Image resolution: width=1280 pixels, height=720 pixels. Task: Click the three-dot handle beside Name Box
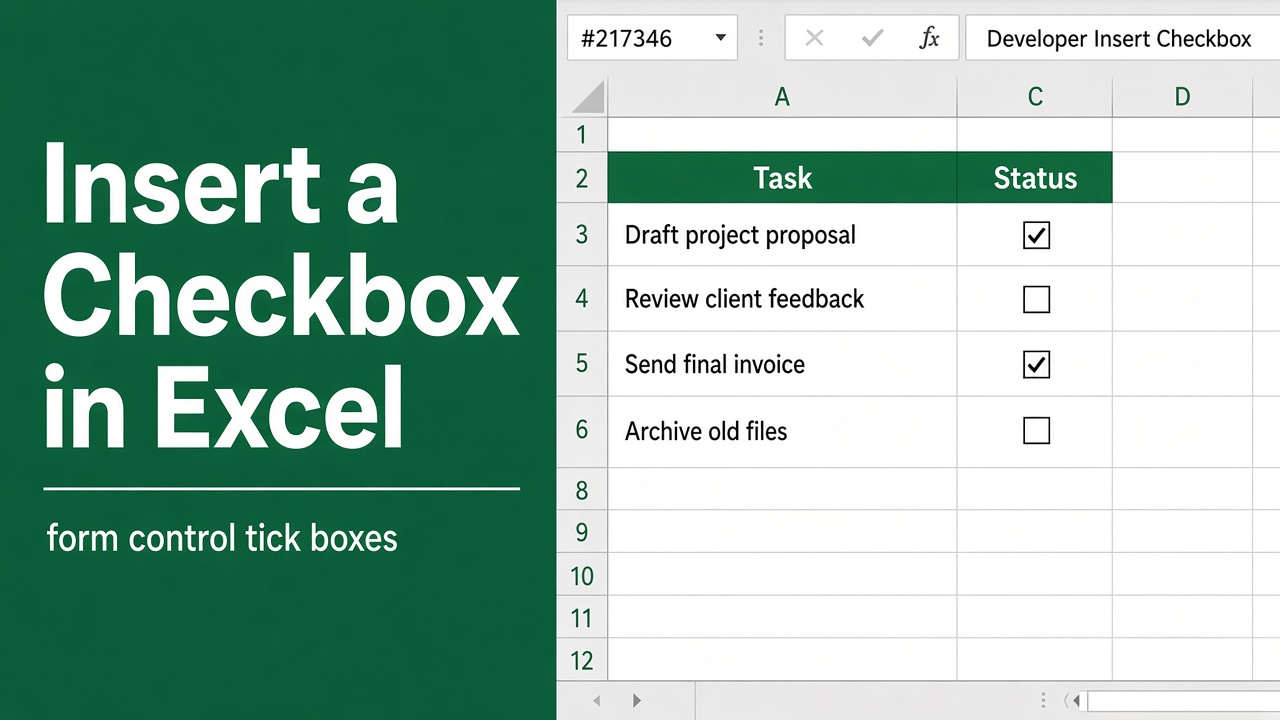(x=761, y=38)
